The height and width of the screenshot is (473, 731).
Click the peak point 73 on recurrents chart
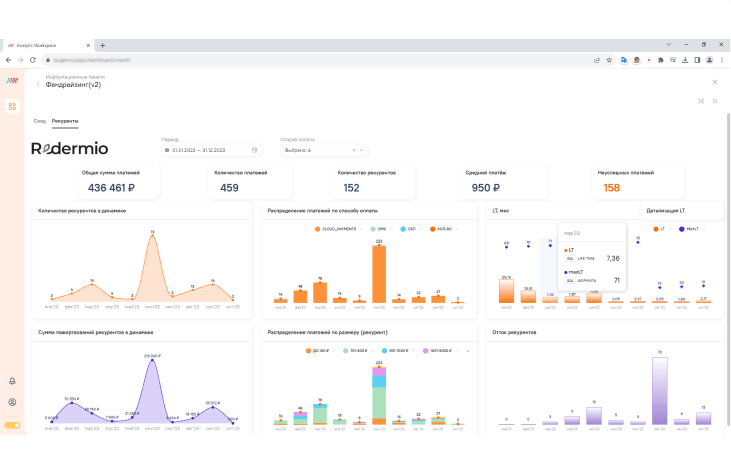click(152, 235)
